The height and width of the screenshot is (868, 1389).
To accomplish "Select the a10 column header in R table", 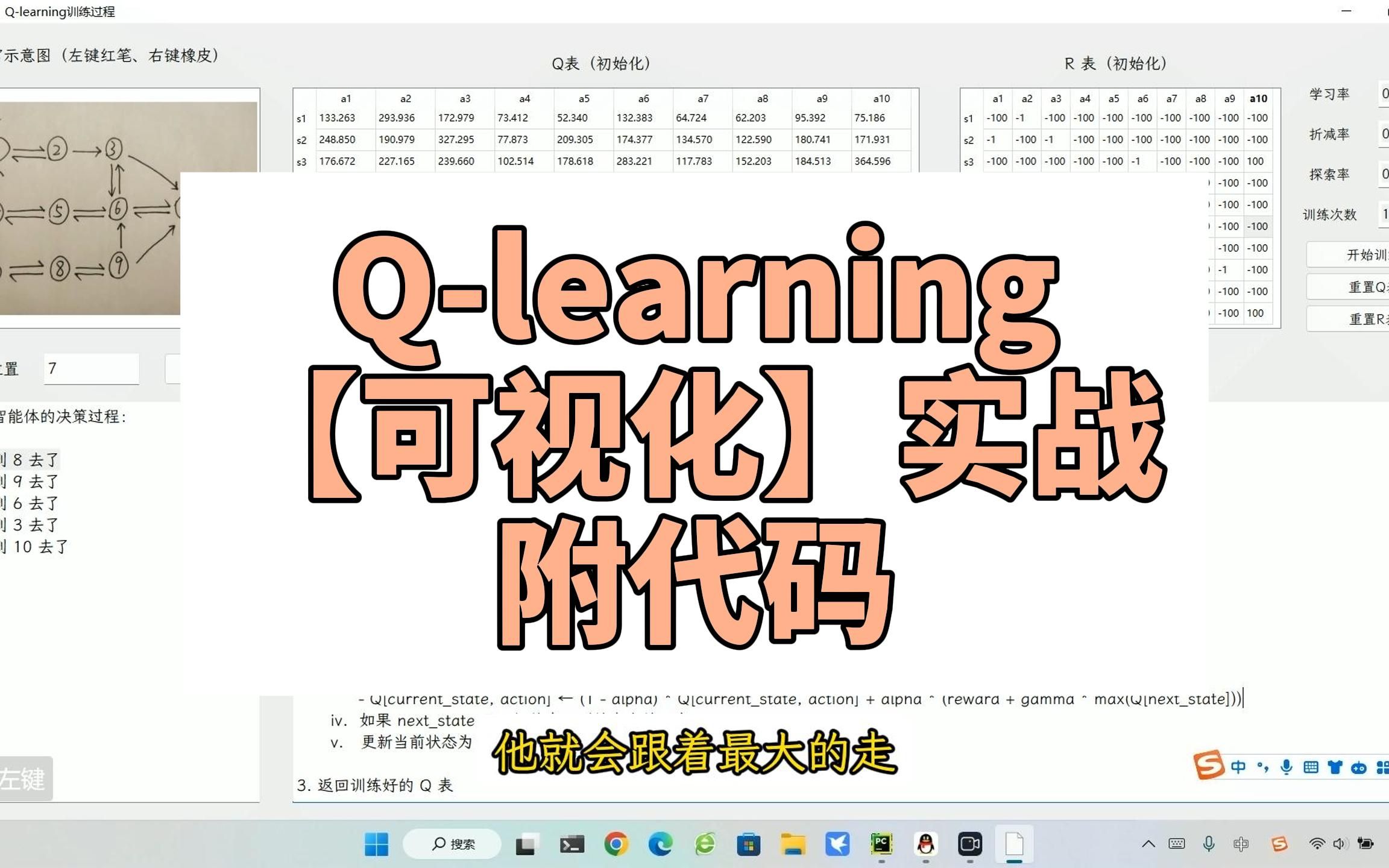I will tap(1258, 98).
